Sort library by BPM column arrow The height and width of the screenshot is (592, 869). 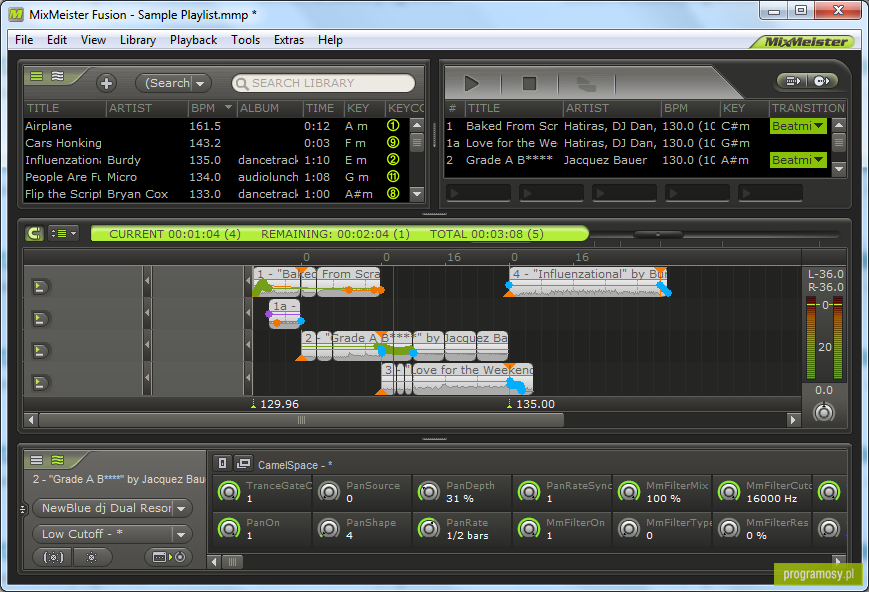[x=228, y=107]
